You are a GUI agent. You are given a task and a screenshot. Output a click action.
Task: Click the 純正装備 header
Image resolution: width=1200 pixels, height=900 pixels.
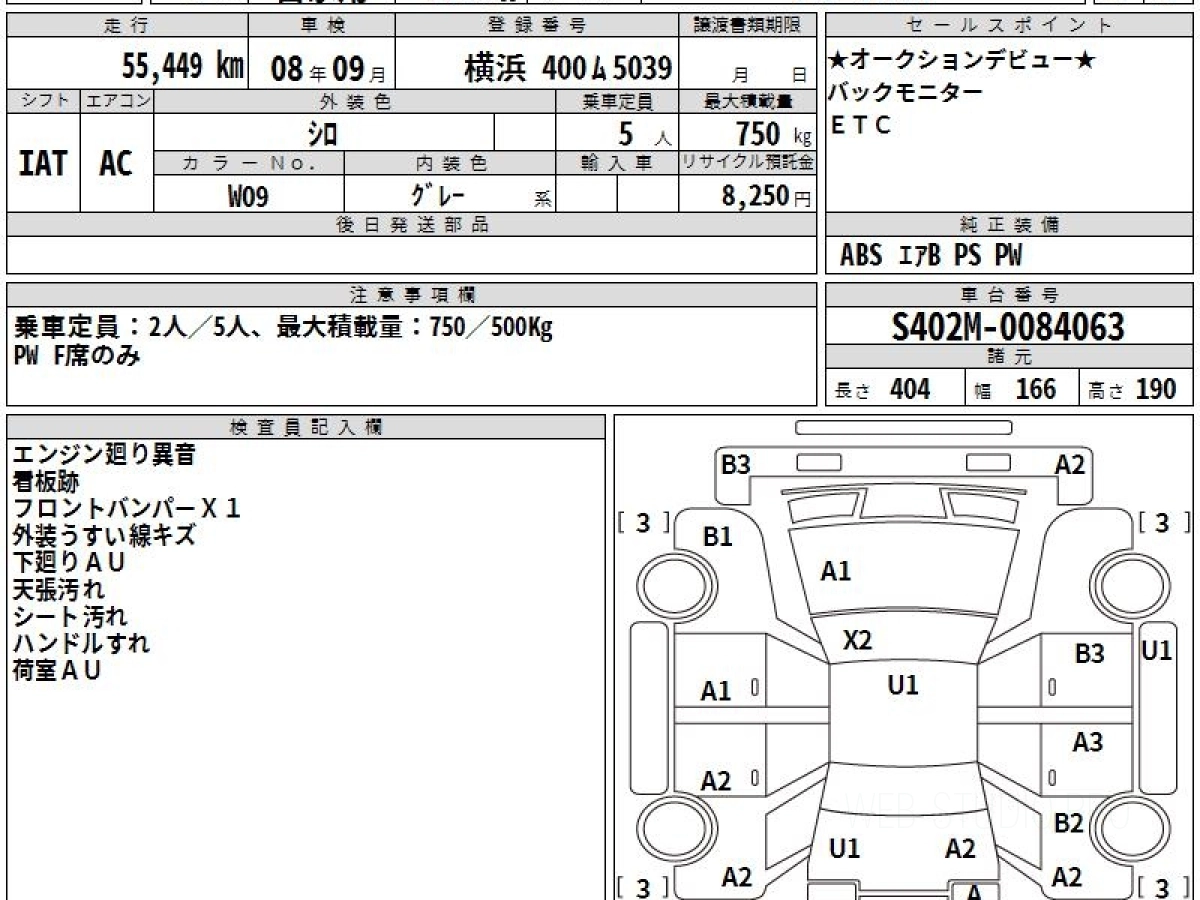[x=1009, y=225]
